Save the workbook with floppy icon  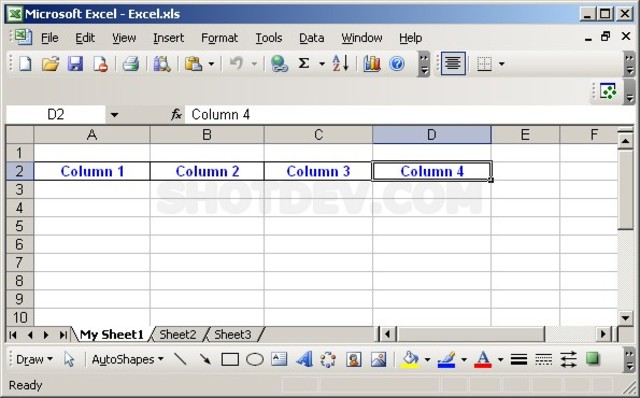(x=75, y=64)
